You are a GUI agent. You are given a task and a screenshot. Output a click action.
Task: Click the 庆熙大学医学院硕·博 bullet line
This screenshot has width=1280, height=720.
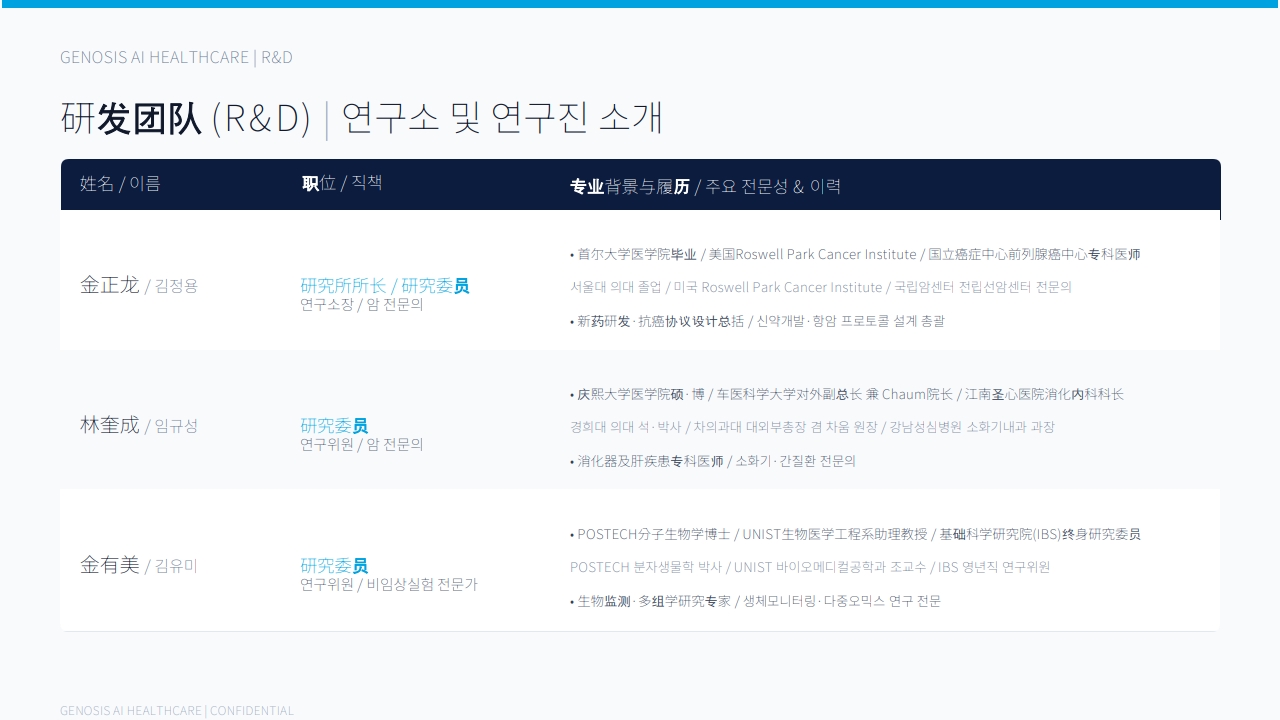847,394
